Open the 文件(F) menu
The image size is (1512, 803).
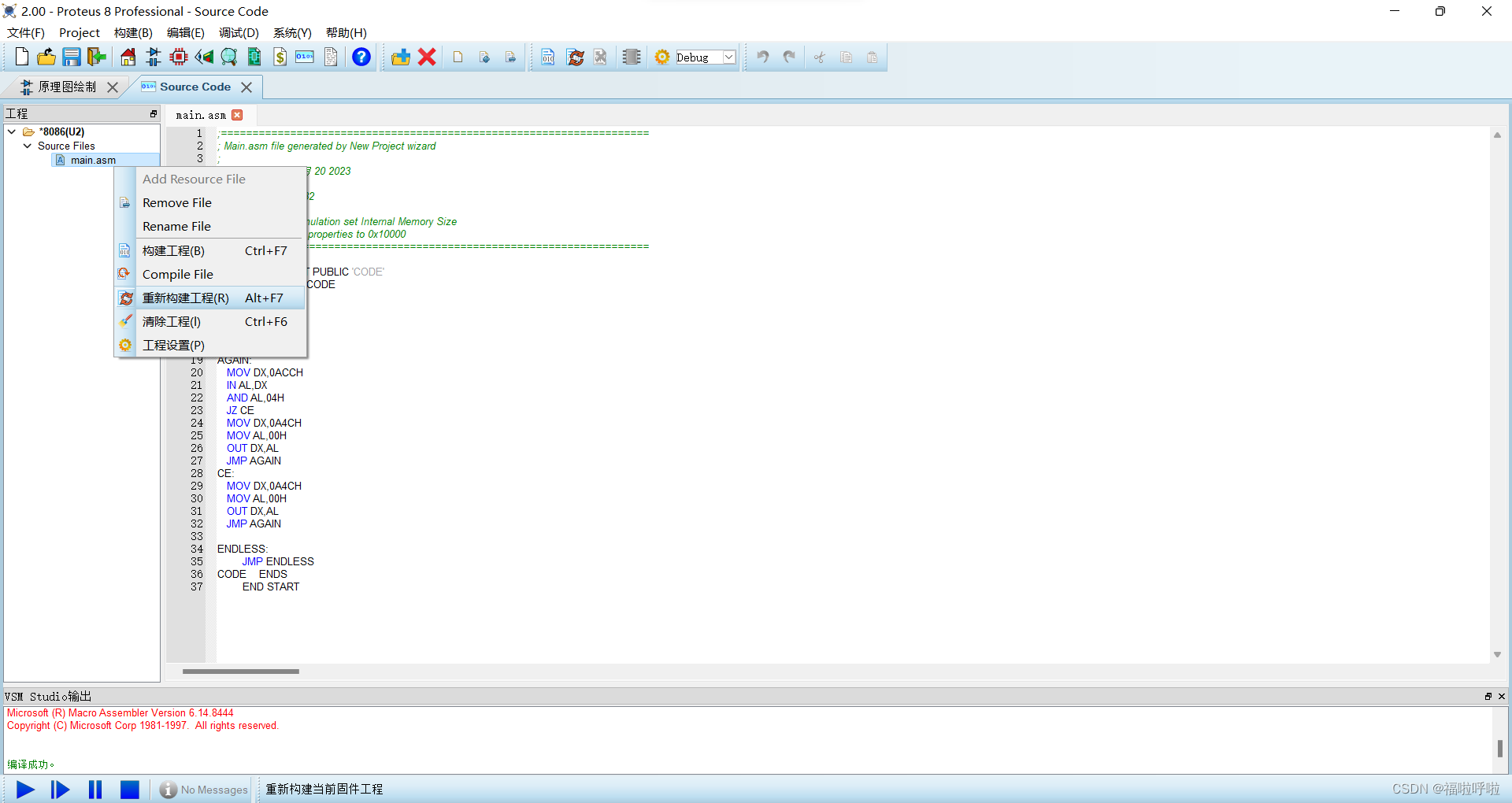[26, 32]
